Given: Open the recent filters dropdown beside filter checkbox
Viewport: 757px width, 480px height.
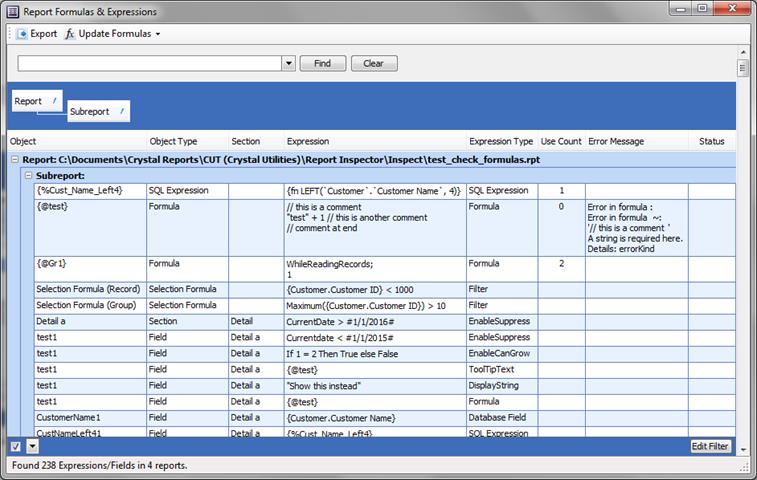Looking at the screenshot, I should 32,446.
